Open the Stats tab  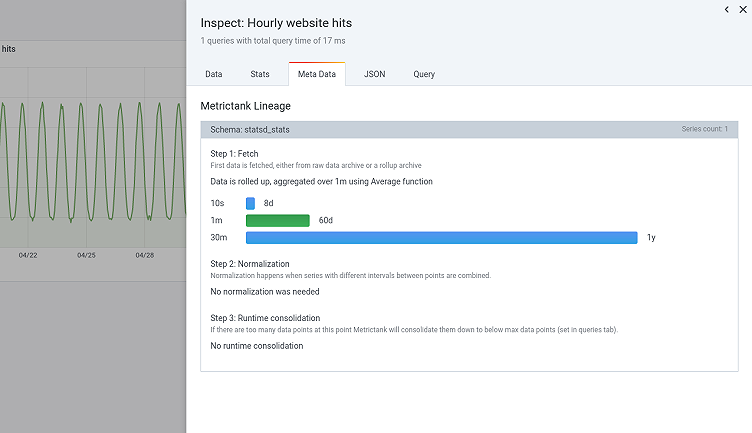[x=260, y=74]
